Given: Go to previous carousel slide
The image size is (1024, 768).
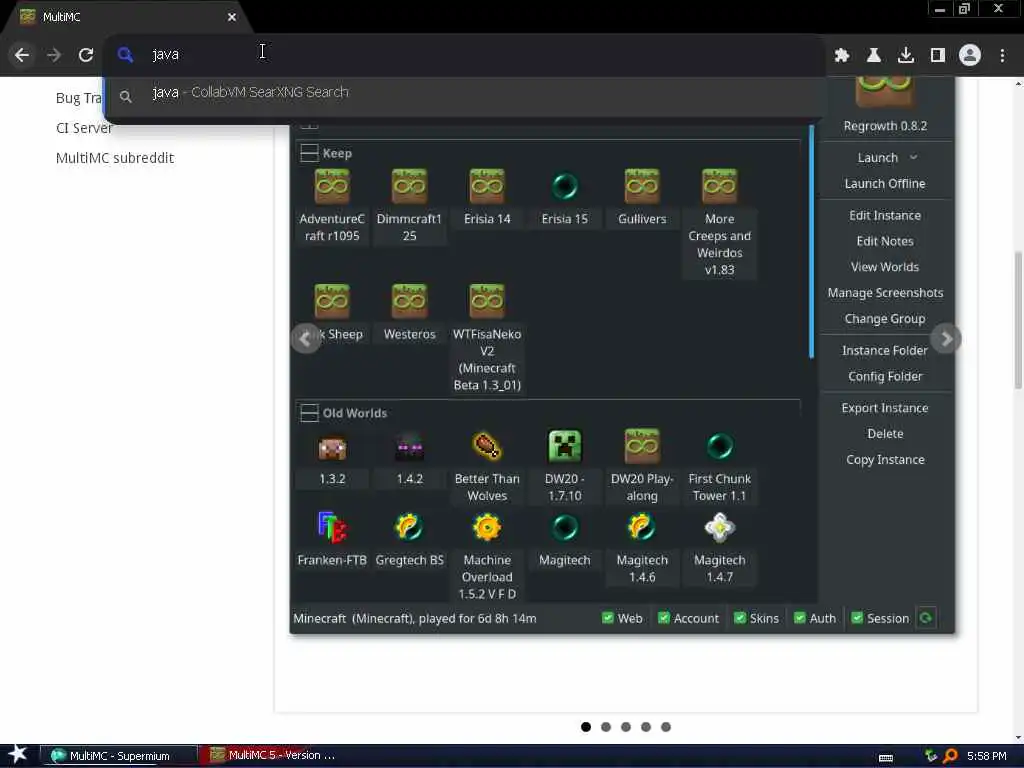Looking at the screenshot, I should pos(305,338).
